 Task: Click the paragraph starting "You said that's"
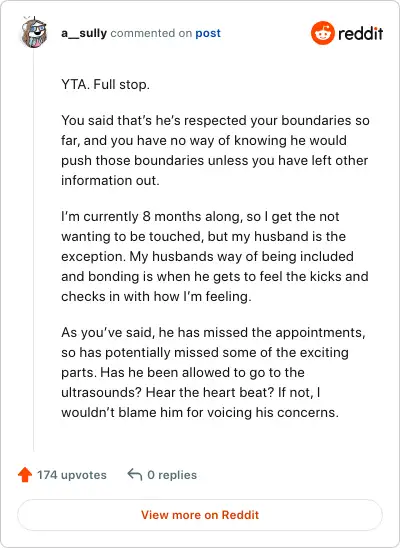(215, 150)
